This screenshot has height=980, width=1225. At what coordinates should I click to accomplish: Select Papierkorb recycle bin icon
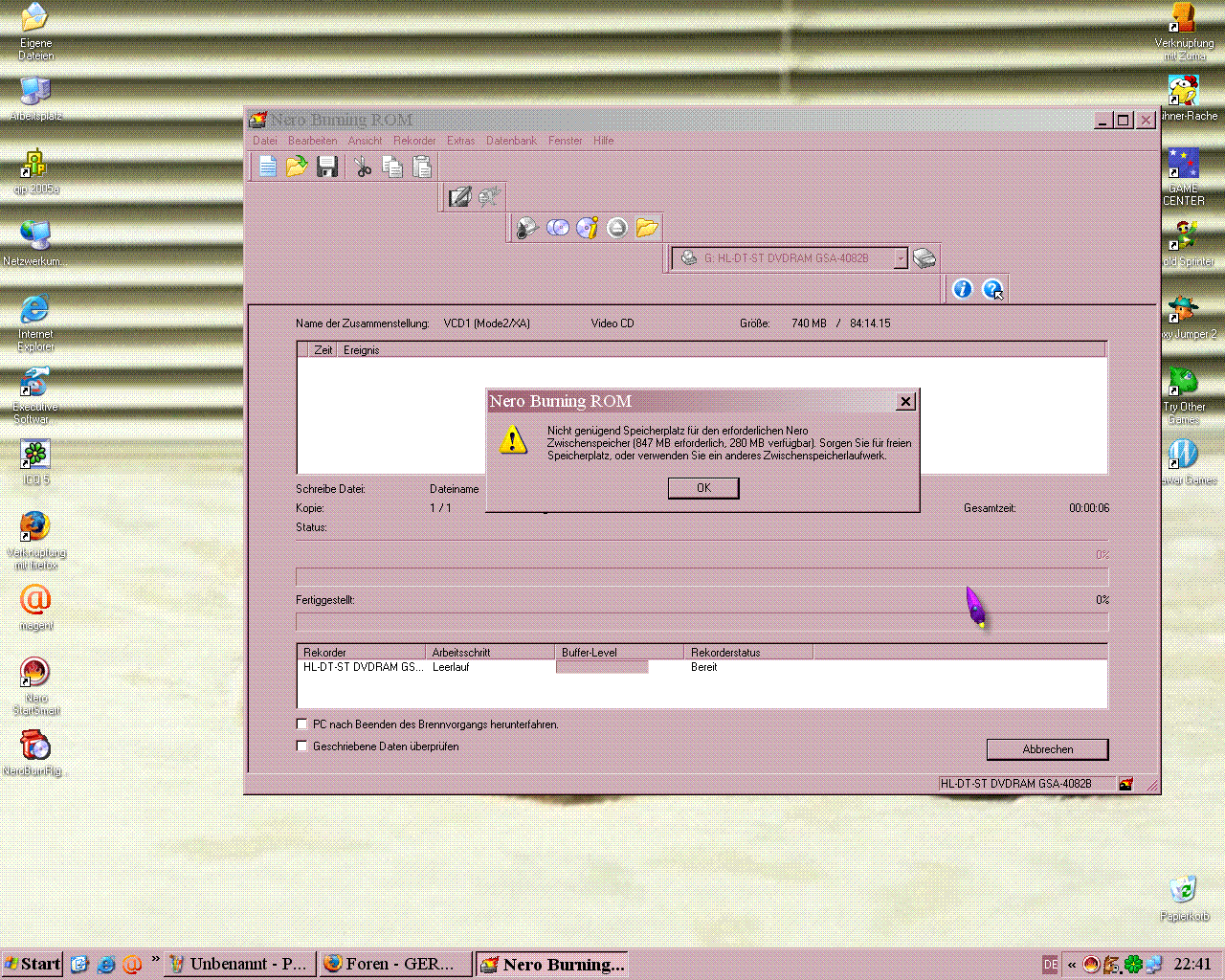(x=1184, y=898)
